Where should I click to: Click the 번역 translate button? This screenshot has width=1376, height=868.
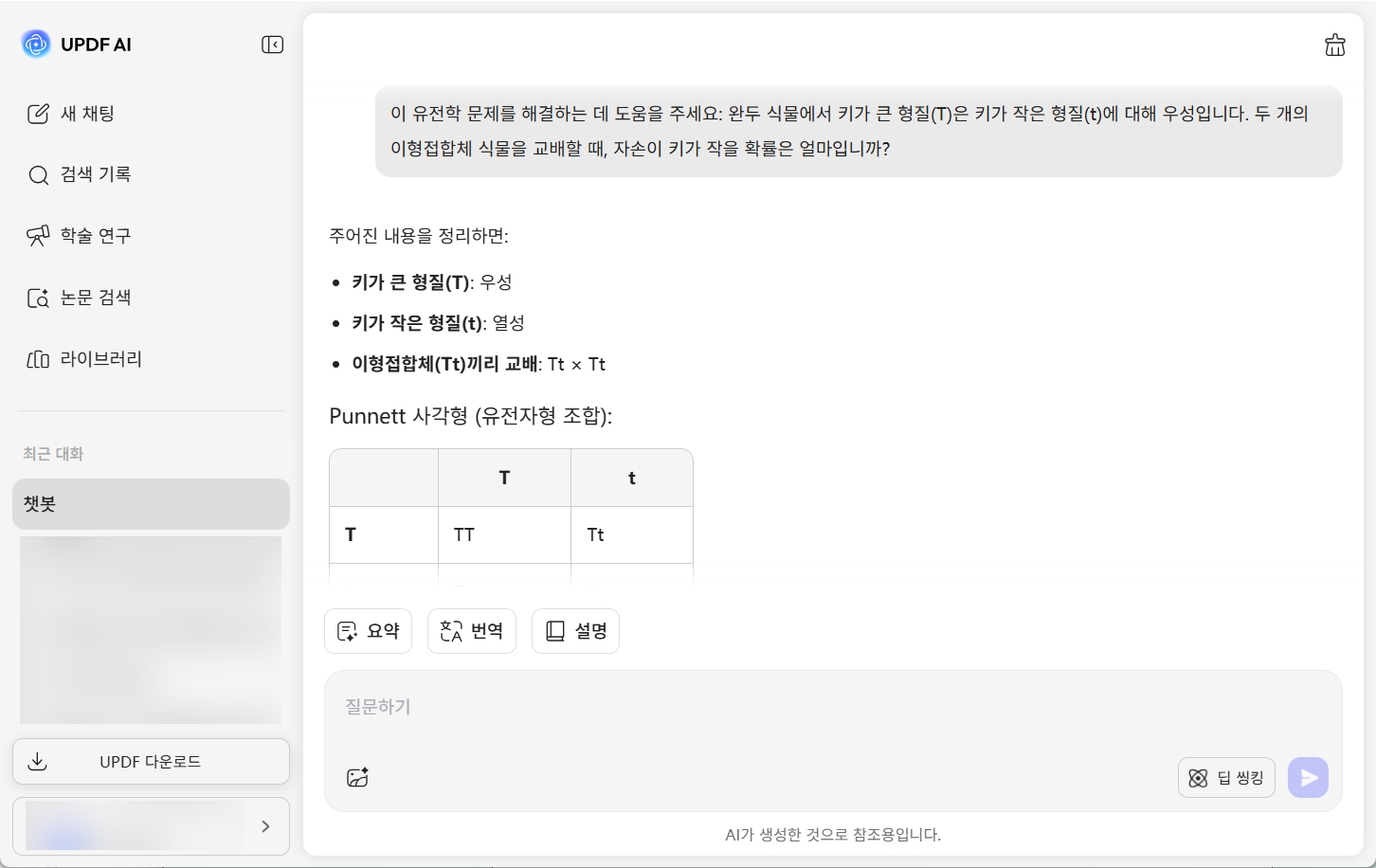pos(472,631)
